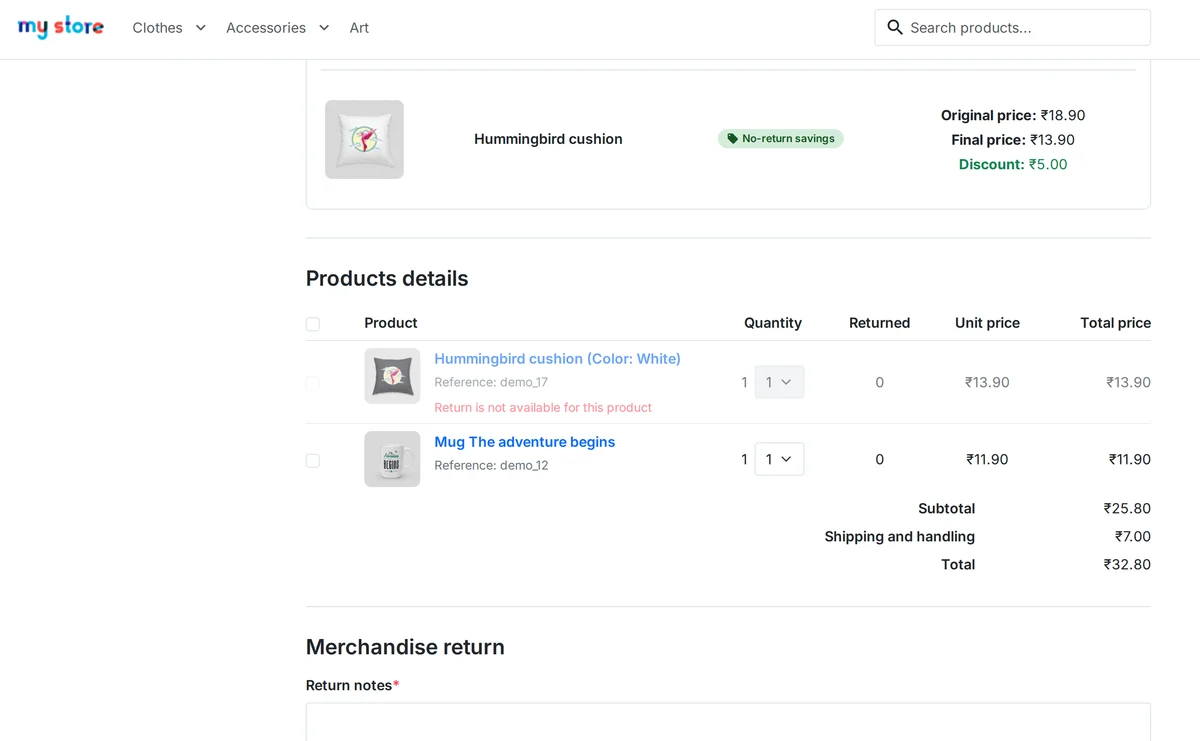The width and height of the screenshot is (1200, 741).
Task: Open quantity dropdown for Mug The adventure begins
Action: 779,459
